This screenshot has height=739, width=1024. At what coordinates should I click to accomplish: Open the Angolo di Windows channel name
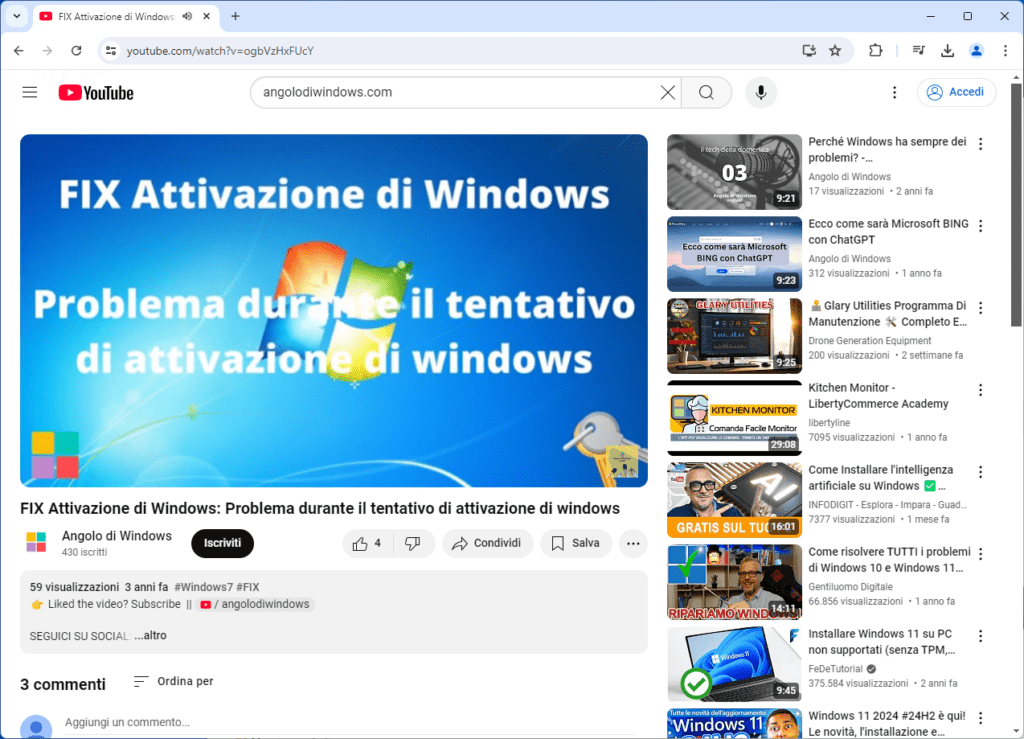(117, 536)
